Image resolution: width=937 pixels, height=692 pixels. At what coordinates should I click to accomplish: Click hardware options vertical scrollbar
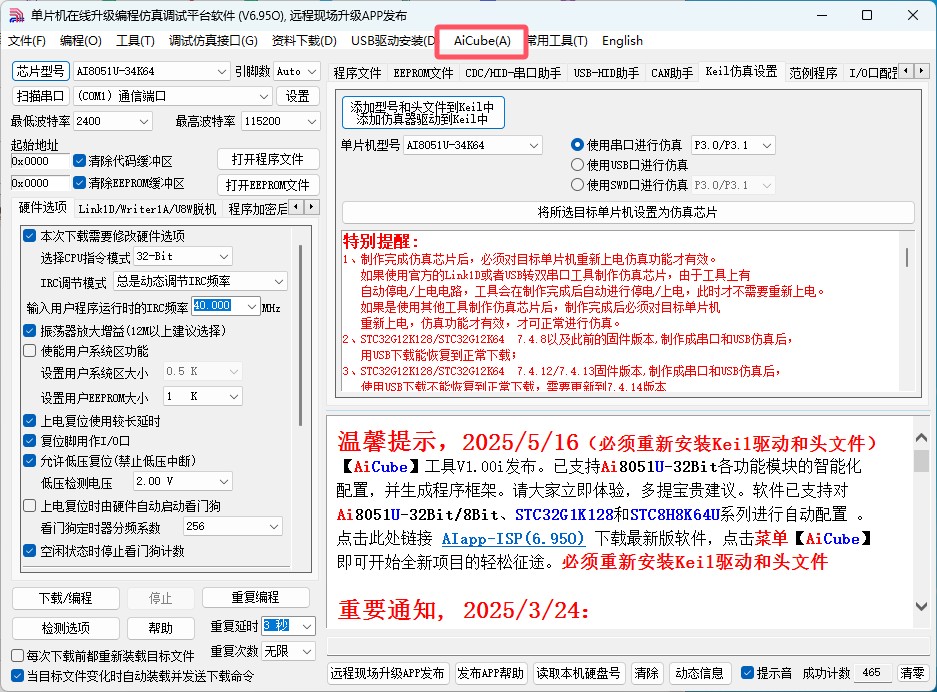tap(301, 335)
